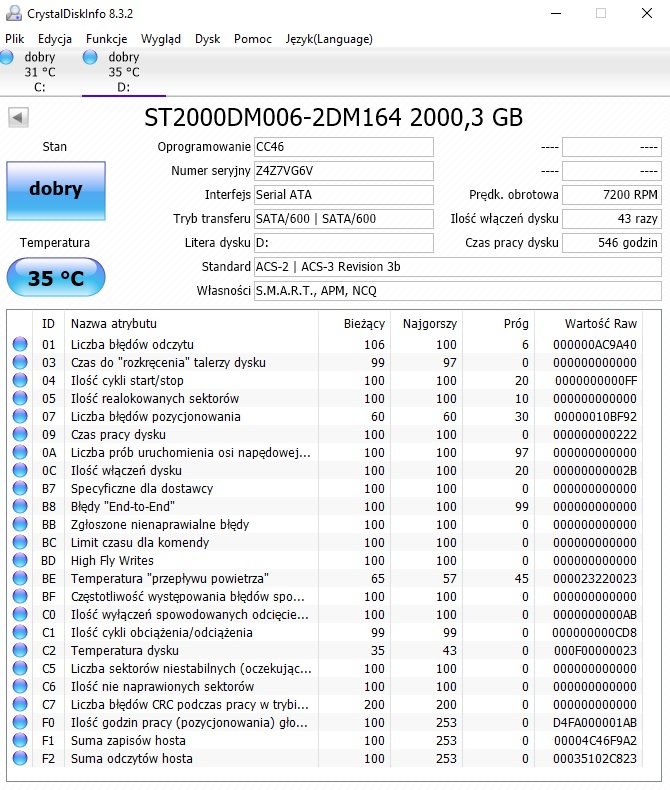Click the CrystalDiskInfo app icon in title bar
This screenshot has width=670, height=790.
(x=14, y=13)
